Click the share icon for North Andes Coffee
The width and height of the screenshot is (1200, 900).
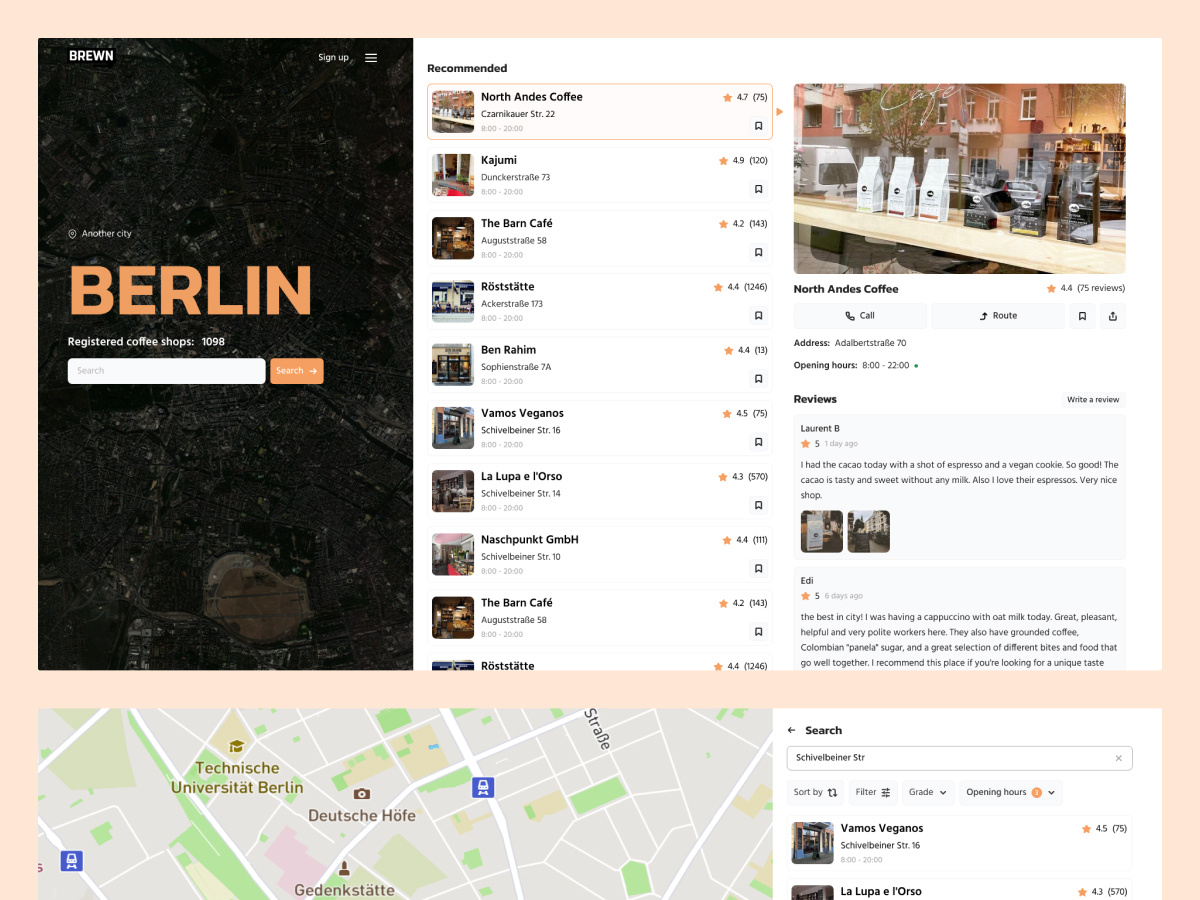pyautogui.click(x=1113, y=315)
